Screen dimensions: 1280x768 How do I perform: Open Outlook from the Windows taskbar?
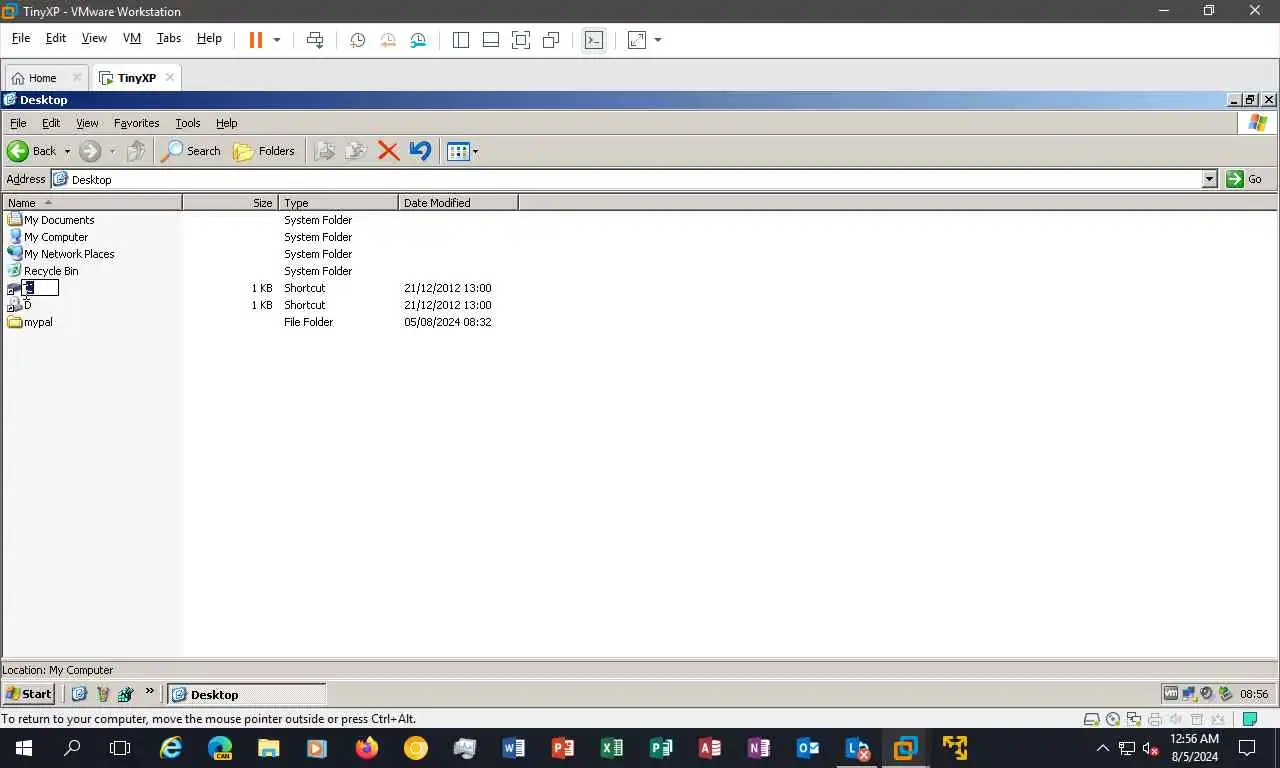tap(808, 747)
